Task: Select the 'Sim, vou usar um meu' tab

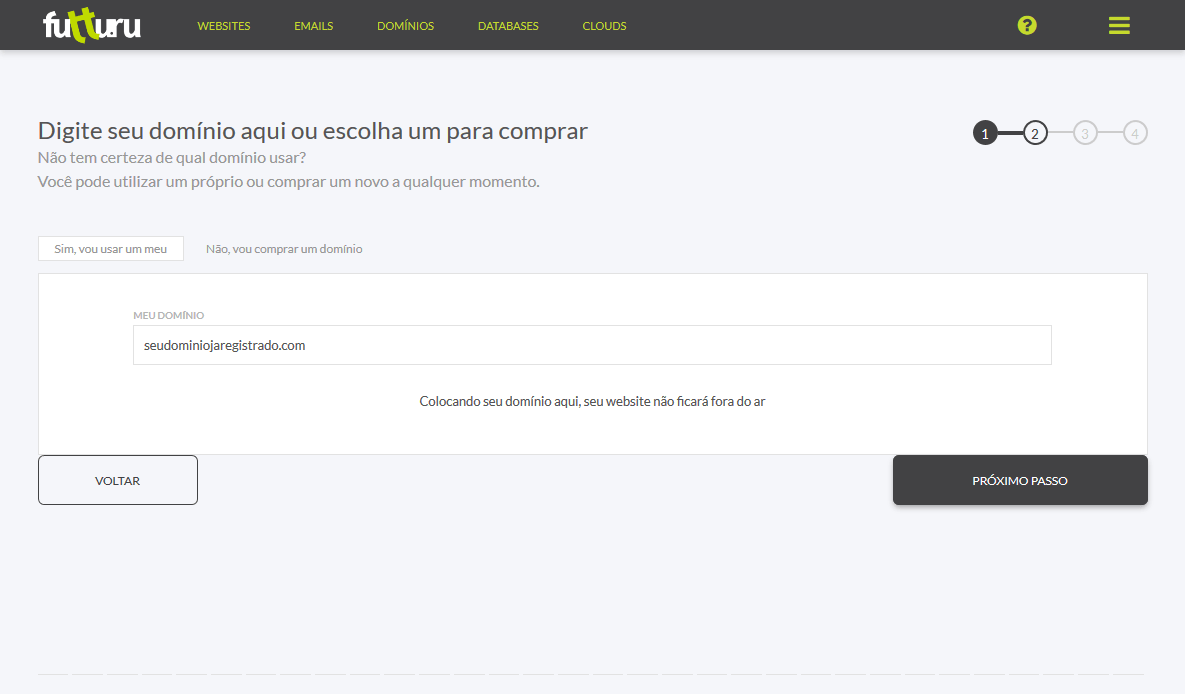Action: [110, 249]
